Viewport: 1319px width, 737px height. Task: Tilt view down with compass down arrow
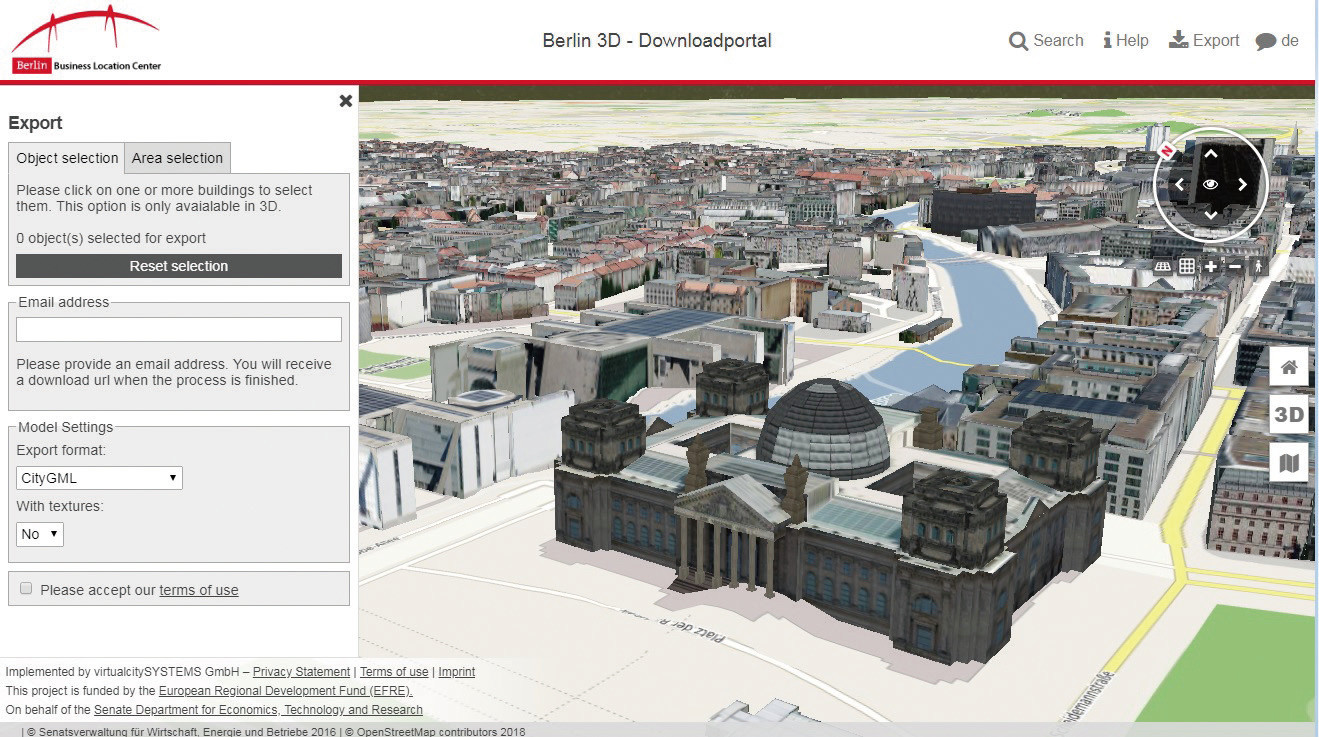(x=1210, y=215)
